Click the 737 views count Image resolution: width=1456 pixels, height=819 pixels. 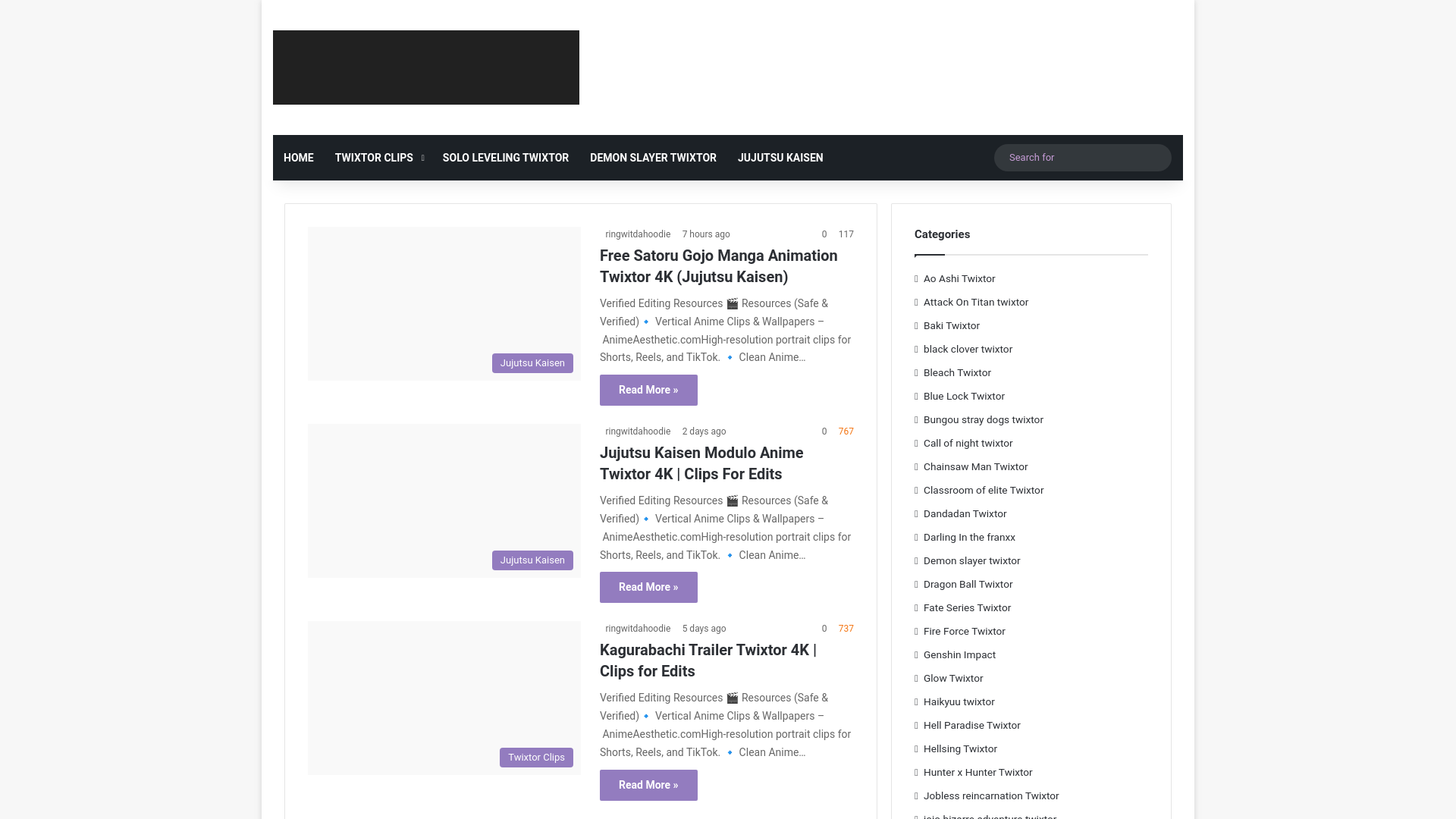[846, 629]
